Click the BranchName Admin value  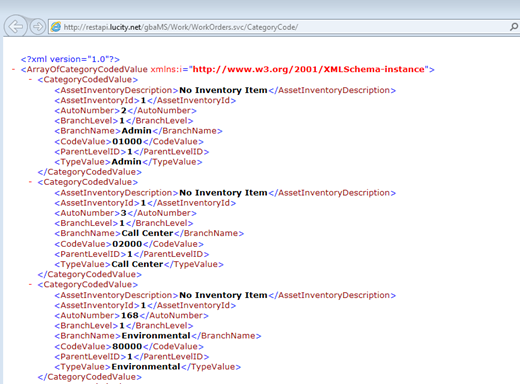tap(136, 131)
